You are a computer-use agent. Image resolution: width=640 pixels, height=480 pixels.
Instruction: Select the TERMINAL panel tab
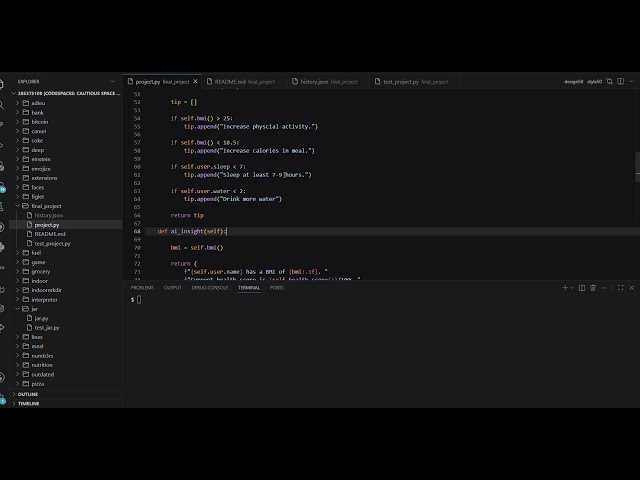coord(249,288)
